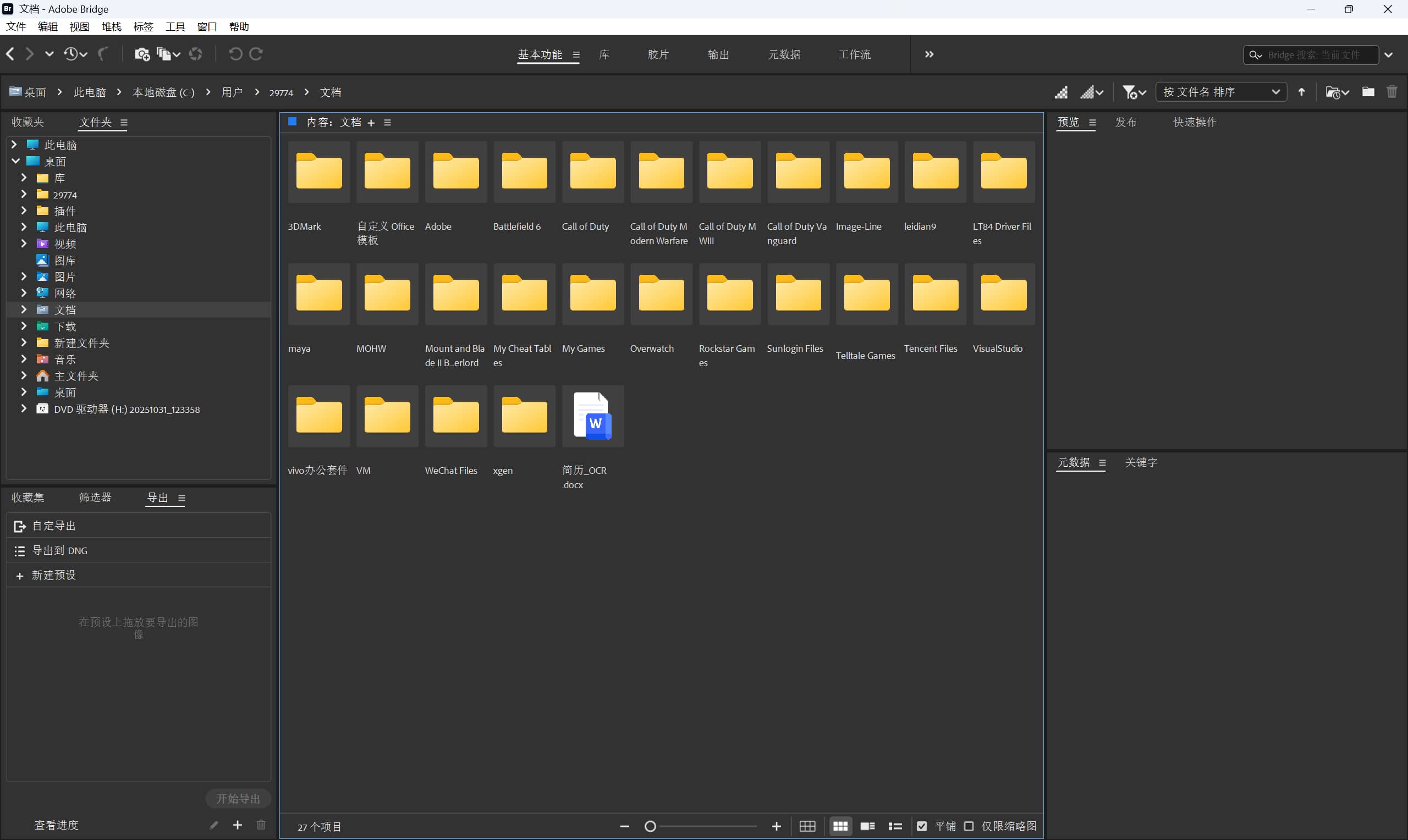Collapse the 桌面 tree node

[15, 161]
